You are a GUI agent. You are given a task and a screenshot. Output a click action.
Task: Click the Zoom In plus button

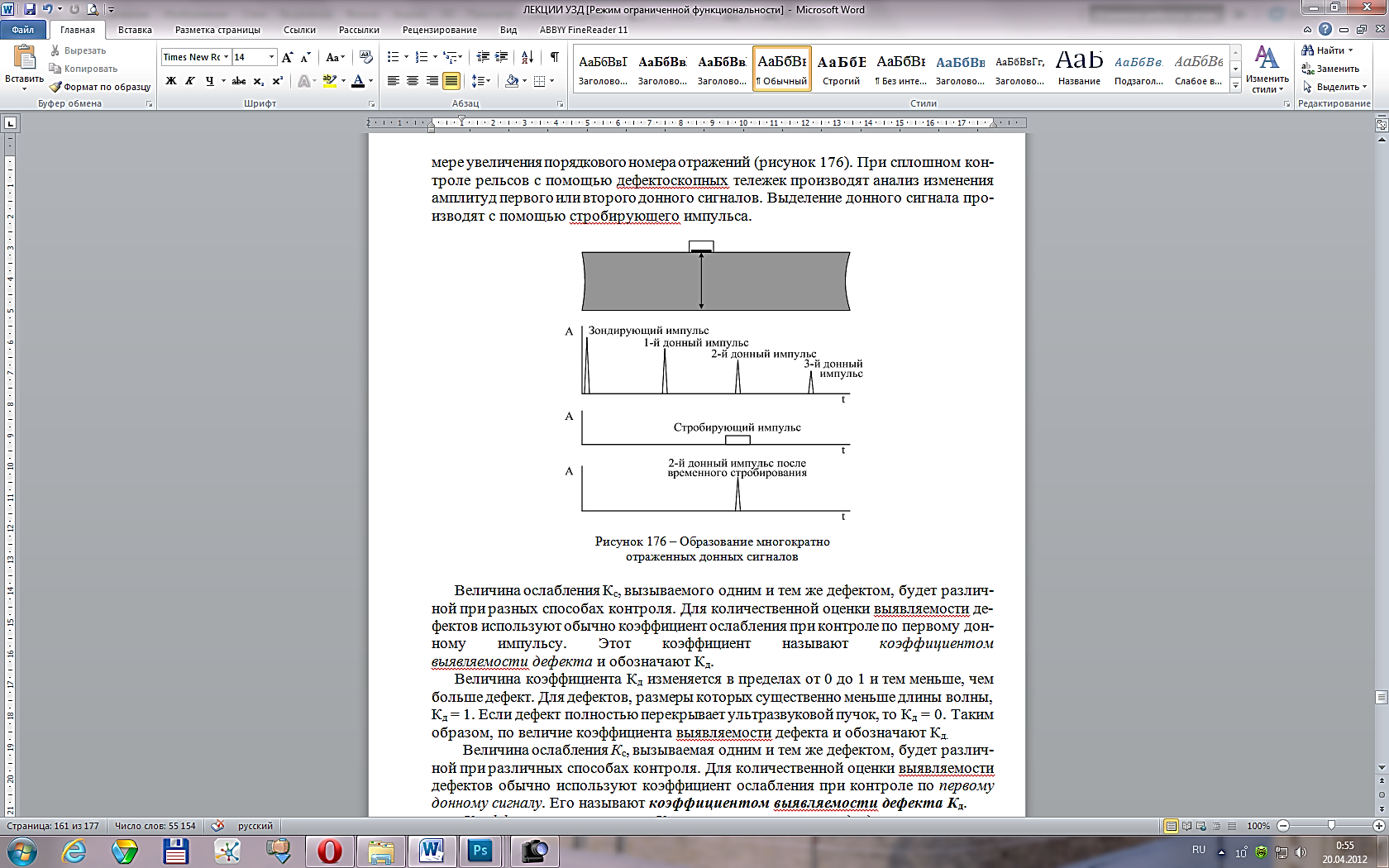coord(1379,826)
